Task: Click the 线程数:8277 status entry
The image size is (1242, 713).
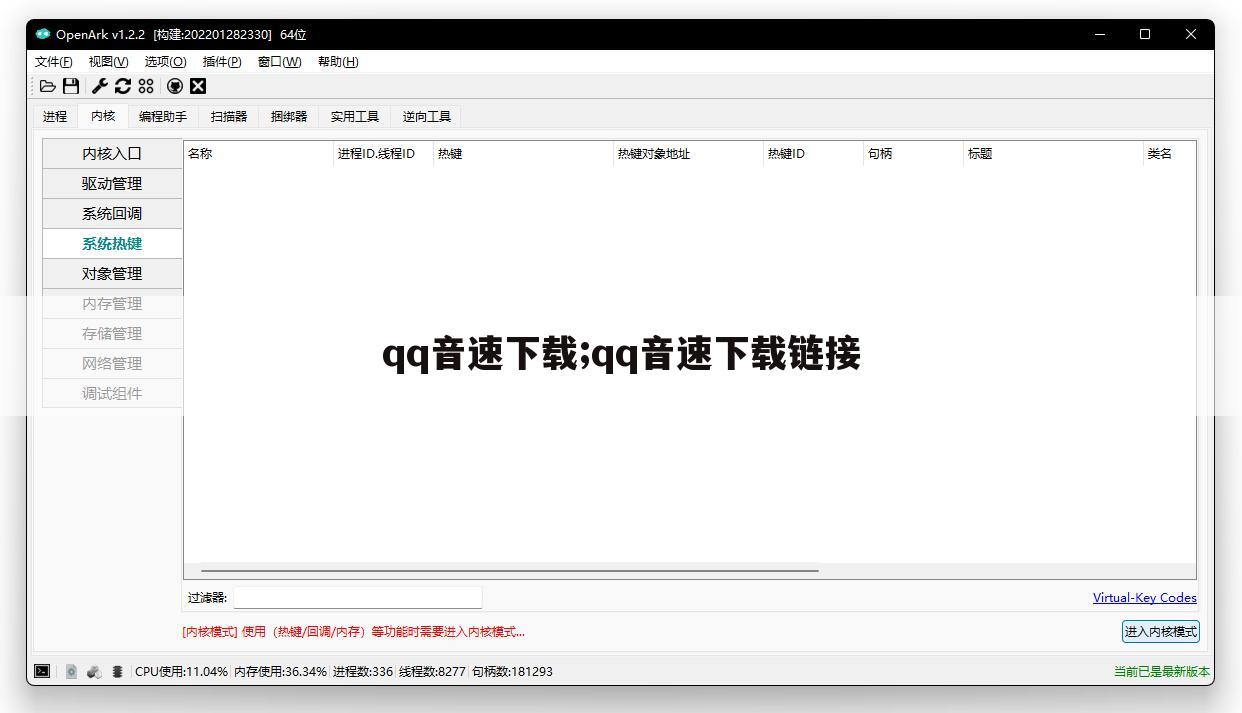Action: [x=432, y=671]
